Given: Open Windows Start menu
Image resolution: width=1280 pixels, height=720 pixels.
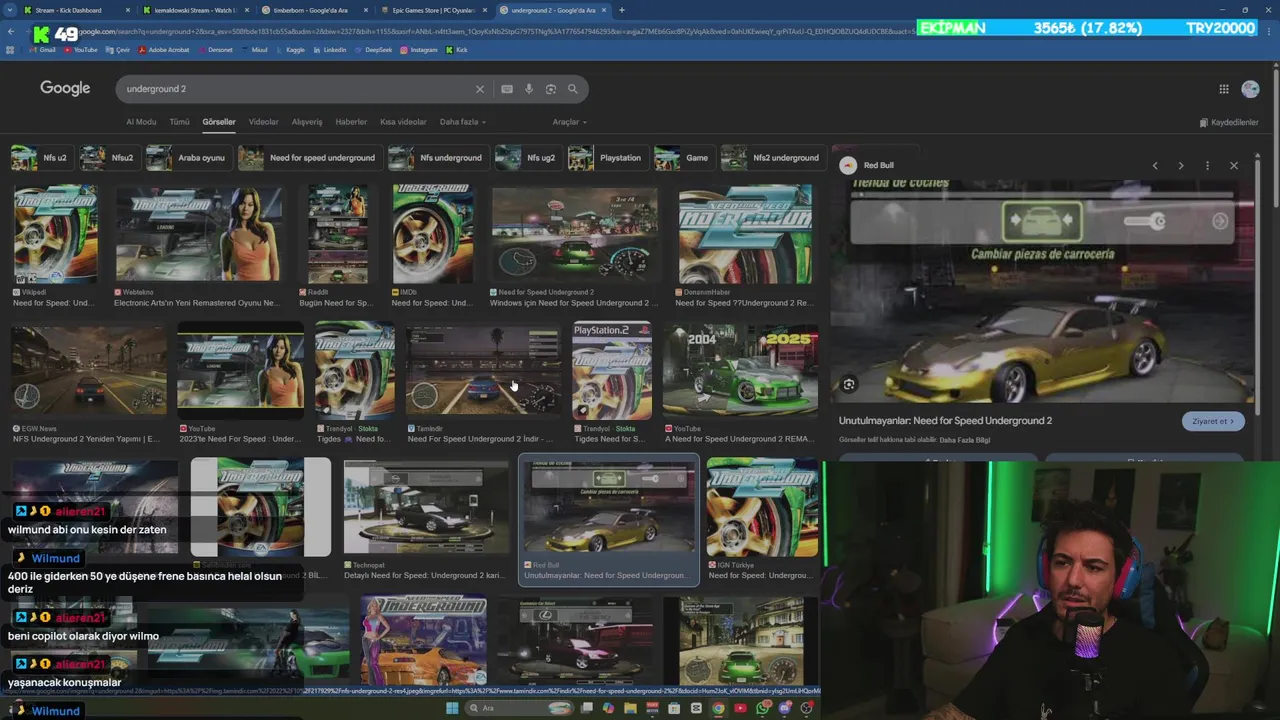Looking at the screenshot, I should point(452,708).
